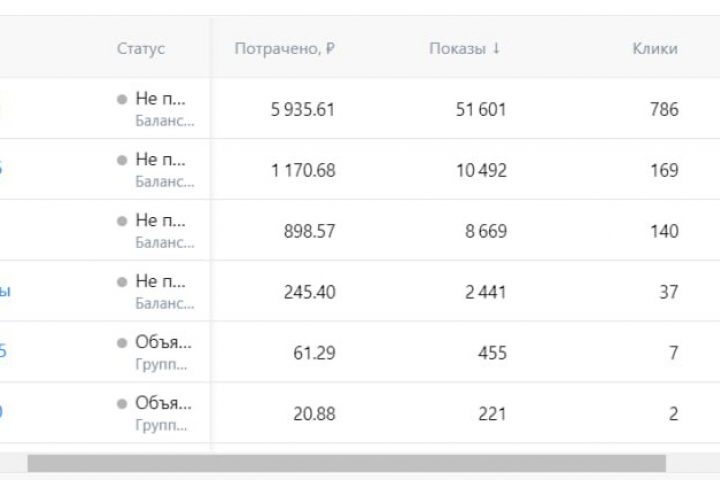Click the status dot in the 1 170.68 row
The image size is (720, 480).
click(122, 160)
